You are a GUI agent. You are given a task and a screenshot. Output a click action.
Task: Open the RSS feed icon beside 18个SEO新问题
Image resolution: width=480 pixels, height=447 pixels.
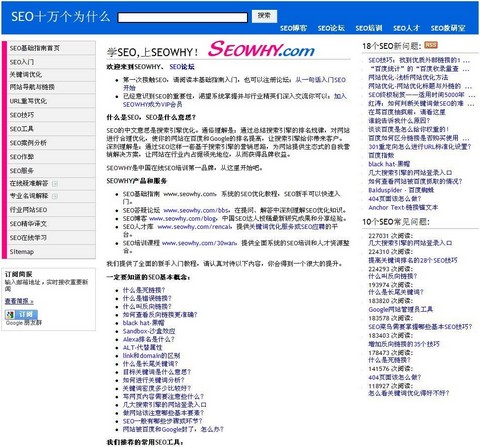pyautogui.click(x=431, y=45)
